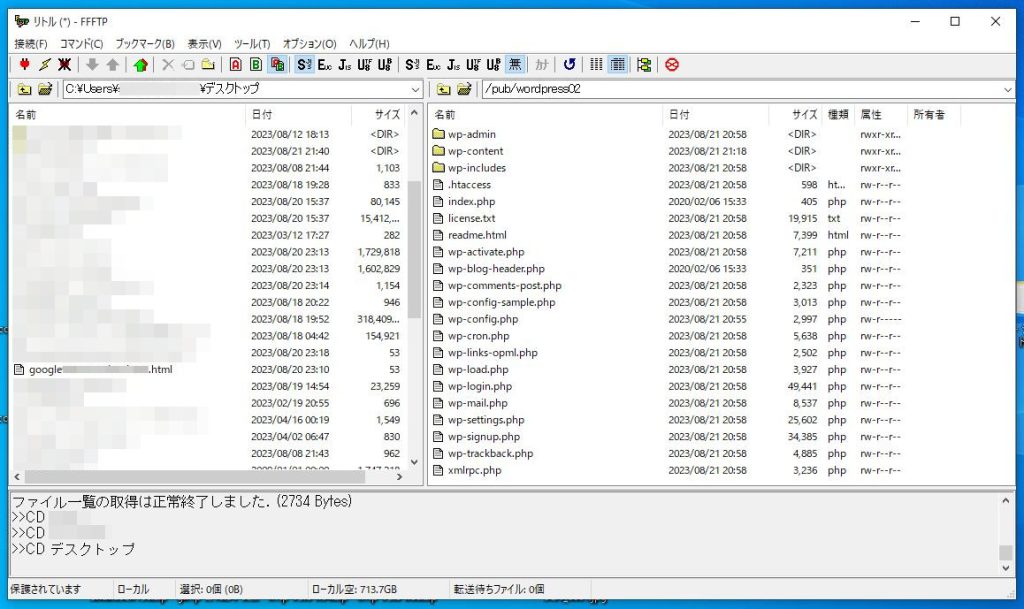Click the Connect to host toolbar icon
This screenshot has height=609, width=1024.
[23, 65]
